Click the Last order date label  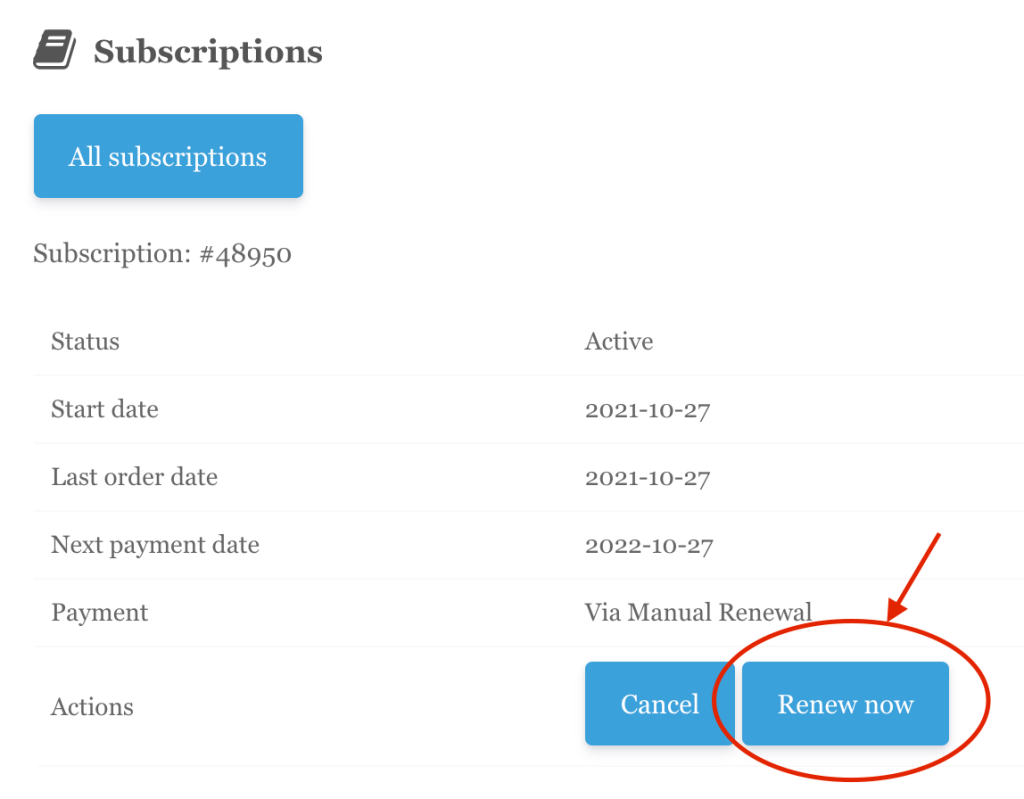point(134,477)
